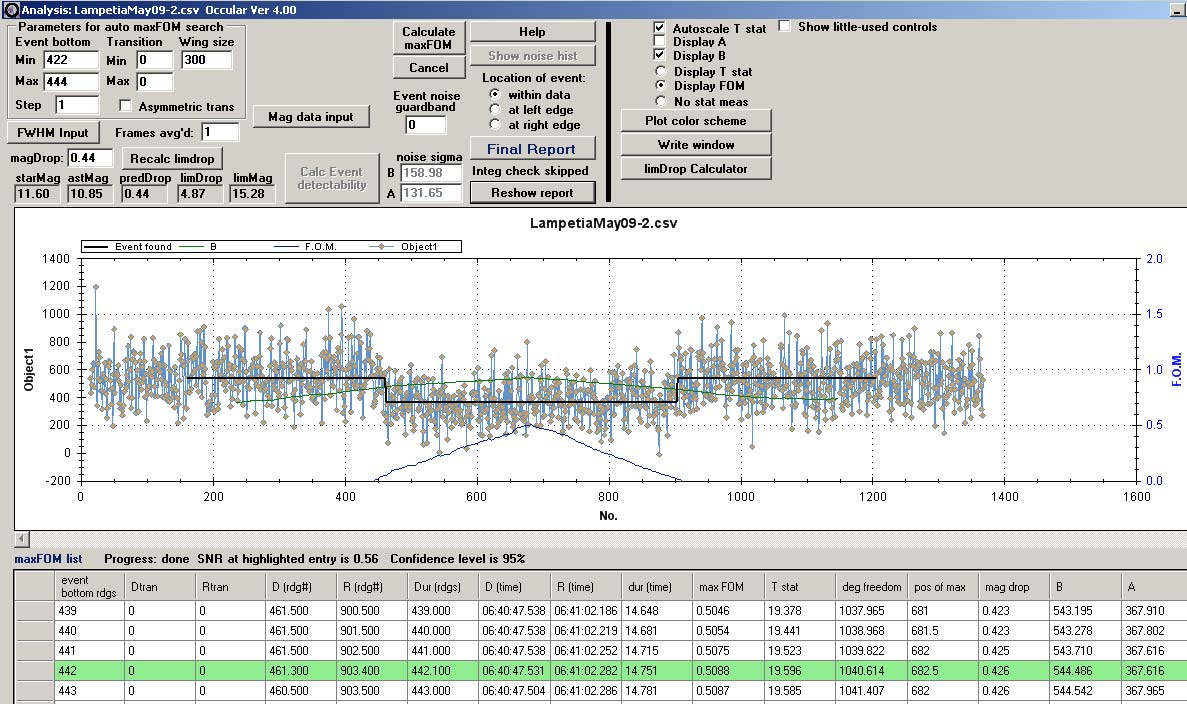
Task: Click the Event noise guardband field
Action: point(425,125)
